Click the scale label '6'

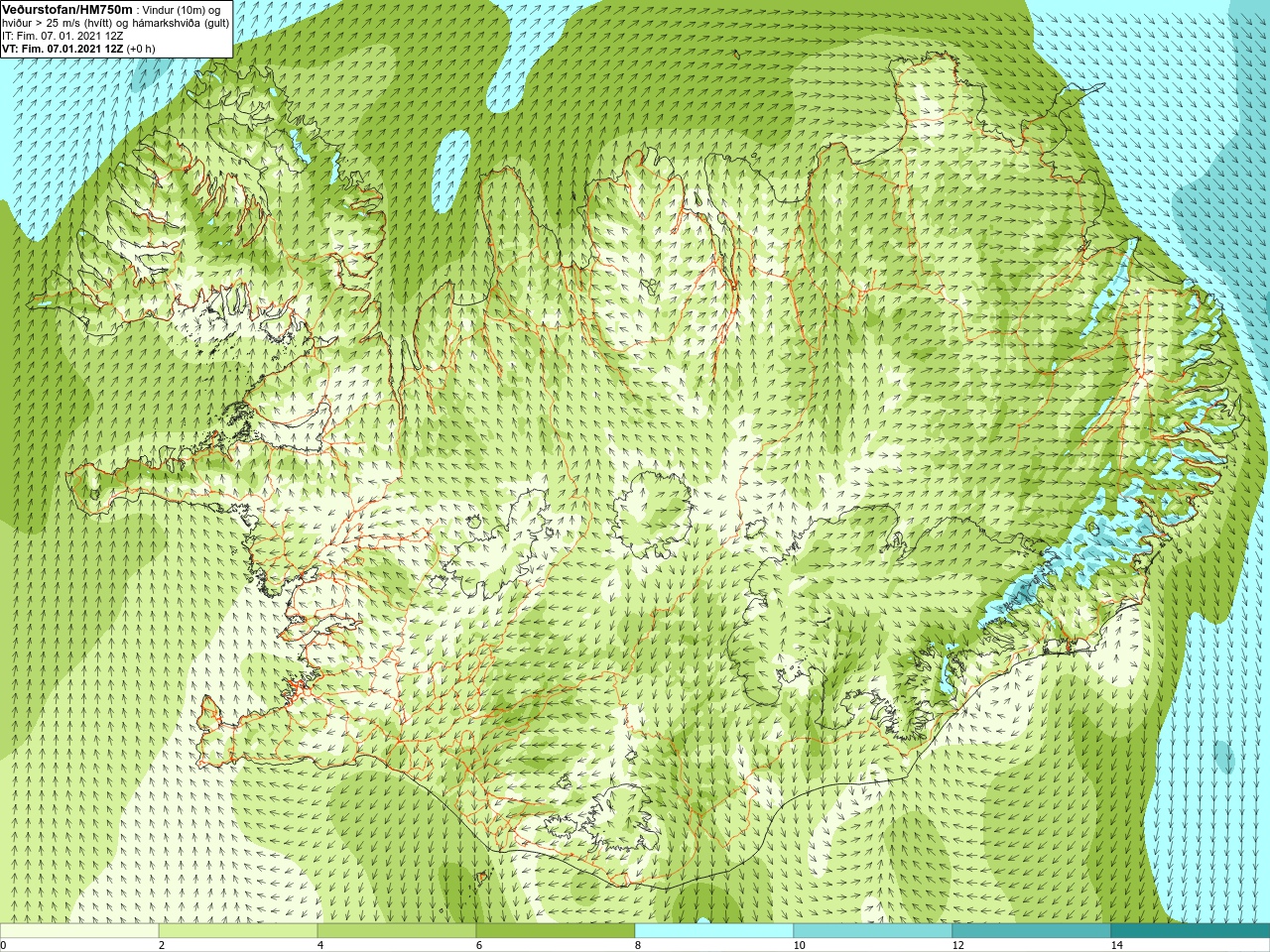click(x=479, y=945)
